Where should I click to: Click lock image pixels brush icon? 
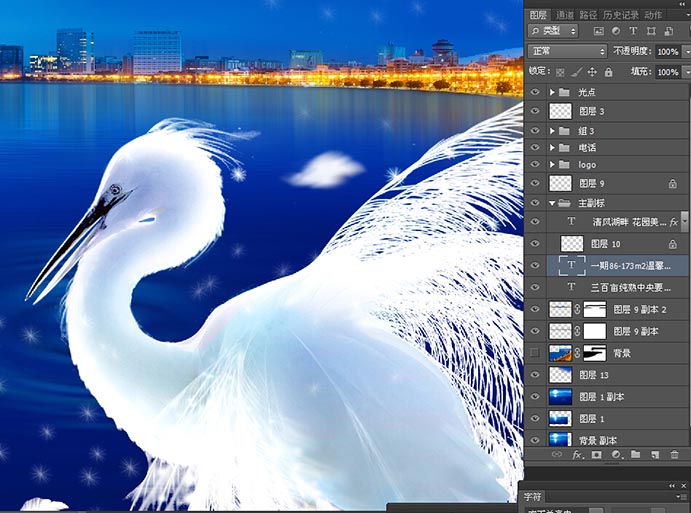(x=576, y=72)
